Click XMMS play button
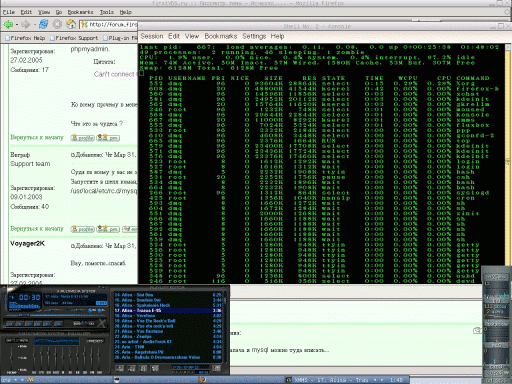The width and height of the screenshot is (512, 384). pyautogui.click(x=20, y=324)
